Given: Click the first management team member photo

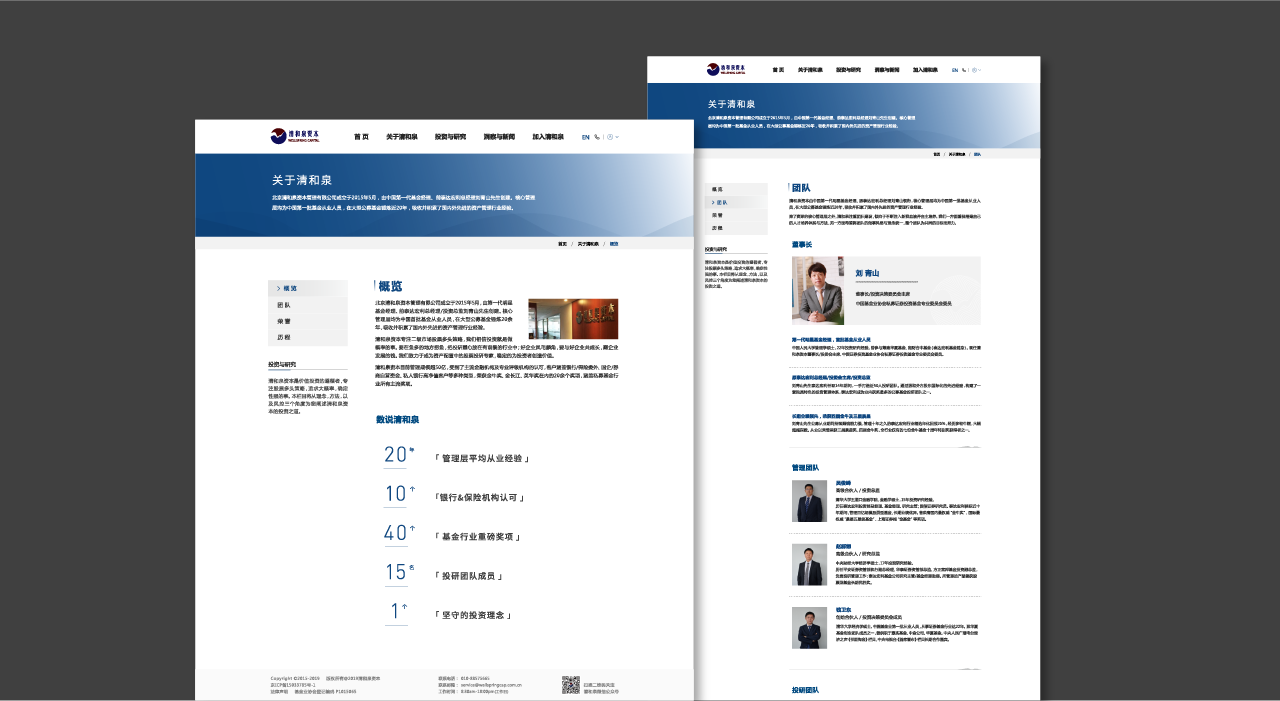Looking at the screenshot, I should click(x=810, y=501).
